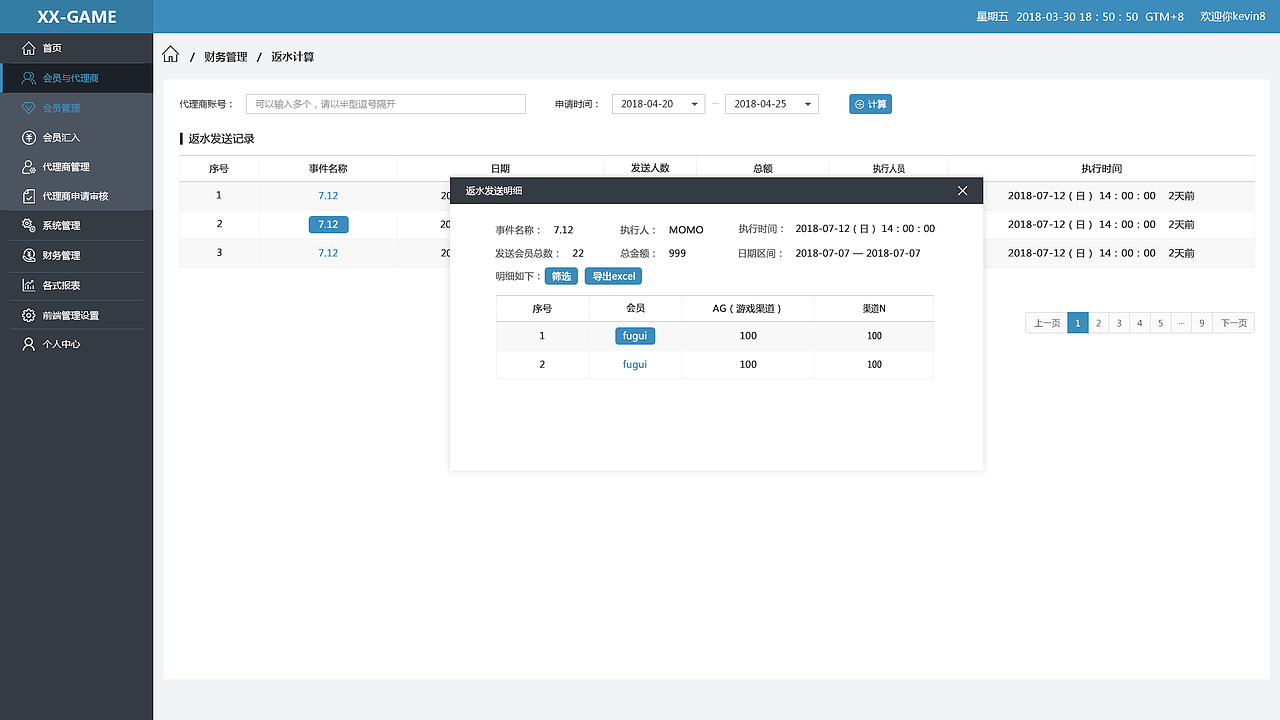Select pagination page 9
Image resolution: width=1280 pixels, height=720 pixels.
tap(1201, 323)
